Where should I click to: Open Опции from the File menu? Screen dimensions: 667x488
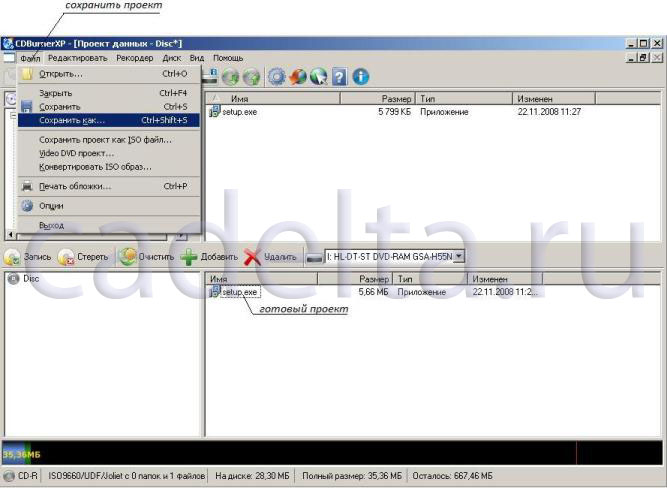point(51,206)
